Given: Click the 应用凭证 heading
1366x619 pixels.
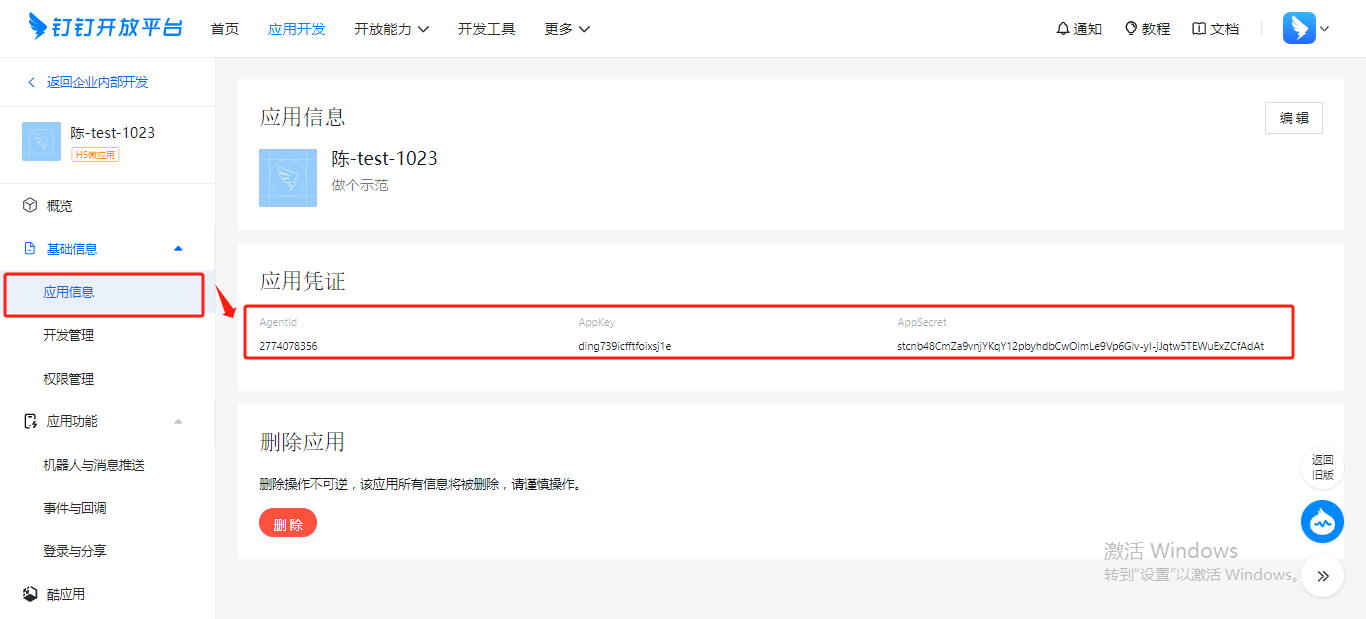Looking at the screenshot, I should click(303, 282).
